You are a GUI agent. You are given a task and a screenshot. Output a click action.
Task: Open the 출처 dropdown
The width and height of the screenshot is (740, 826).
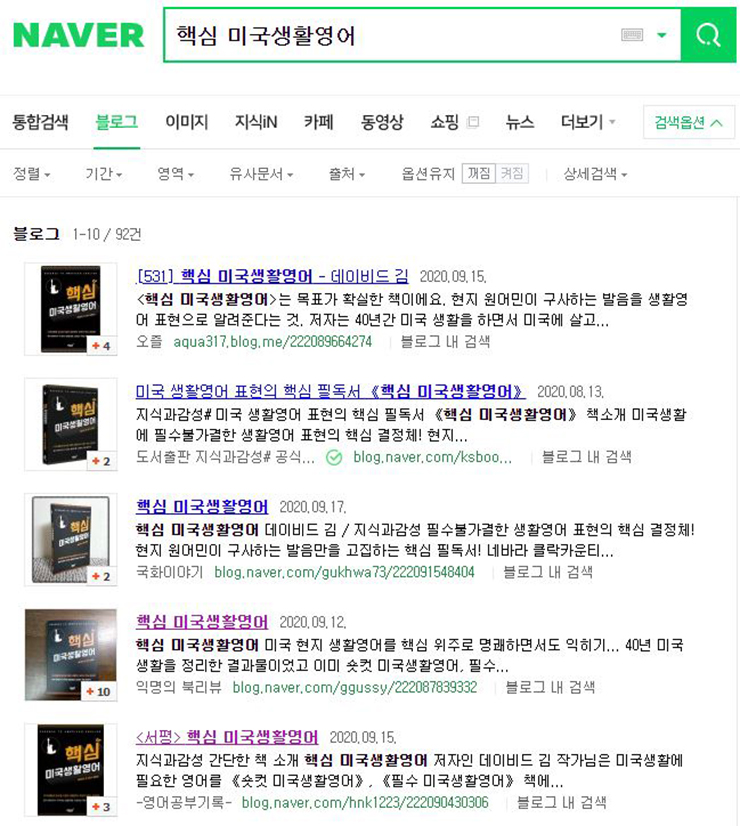347,173
